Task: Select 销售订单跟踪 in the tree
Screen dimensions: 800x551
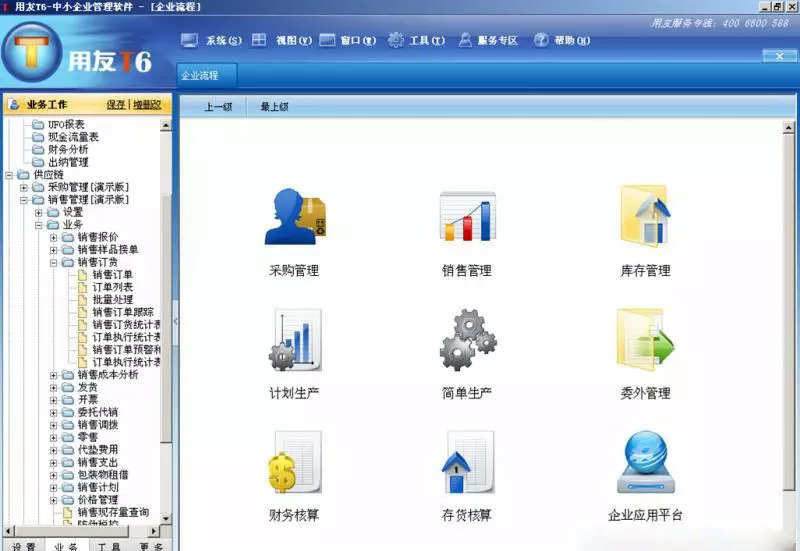Action: click(x=122, y=312)
